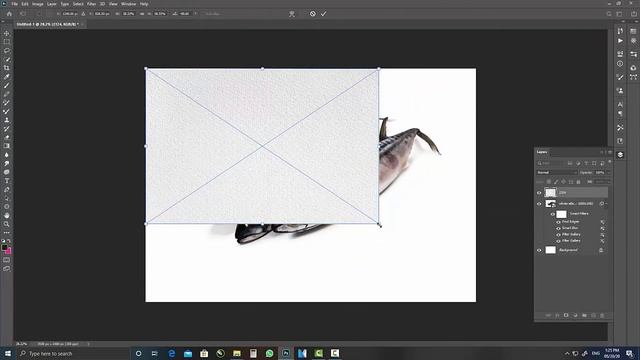
Task: Reset default foreground and background colors
Action: tap(3, 241)
